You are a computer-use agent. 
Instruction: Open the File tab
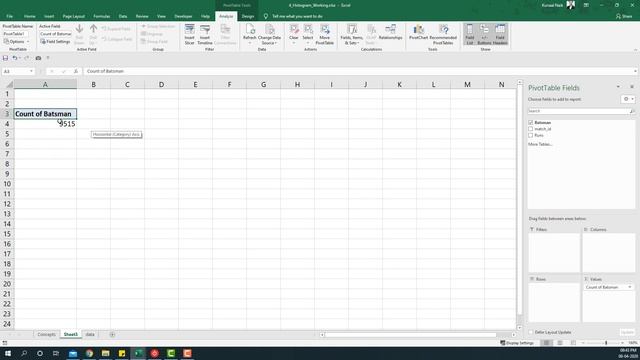pos(9,16)
